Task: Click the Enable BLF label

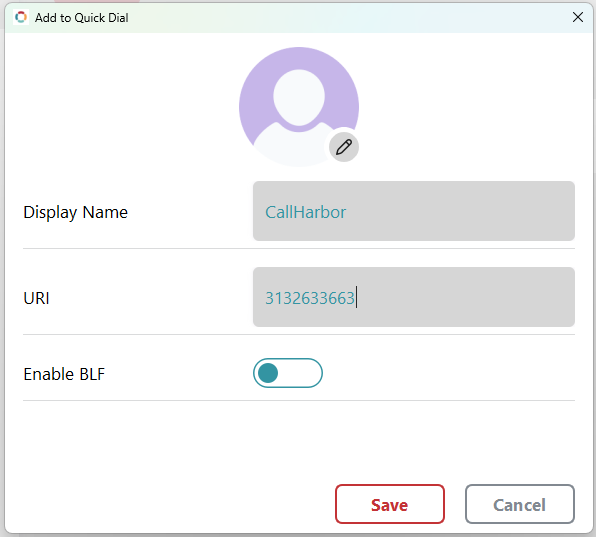Action: (64, 374)
